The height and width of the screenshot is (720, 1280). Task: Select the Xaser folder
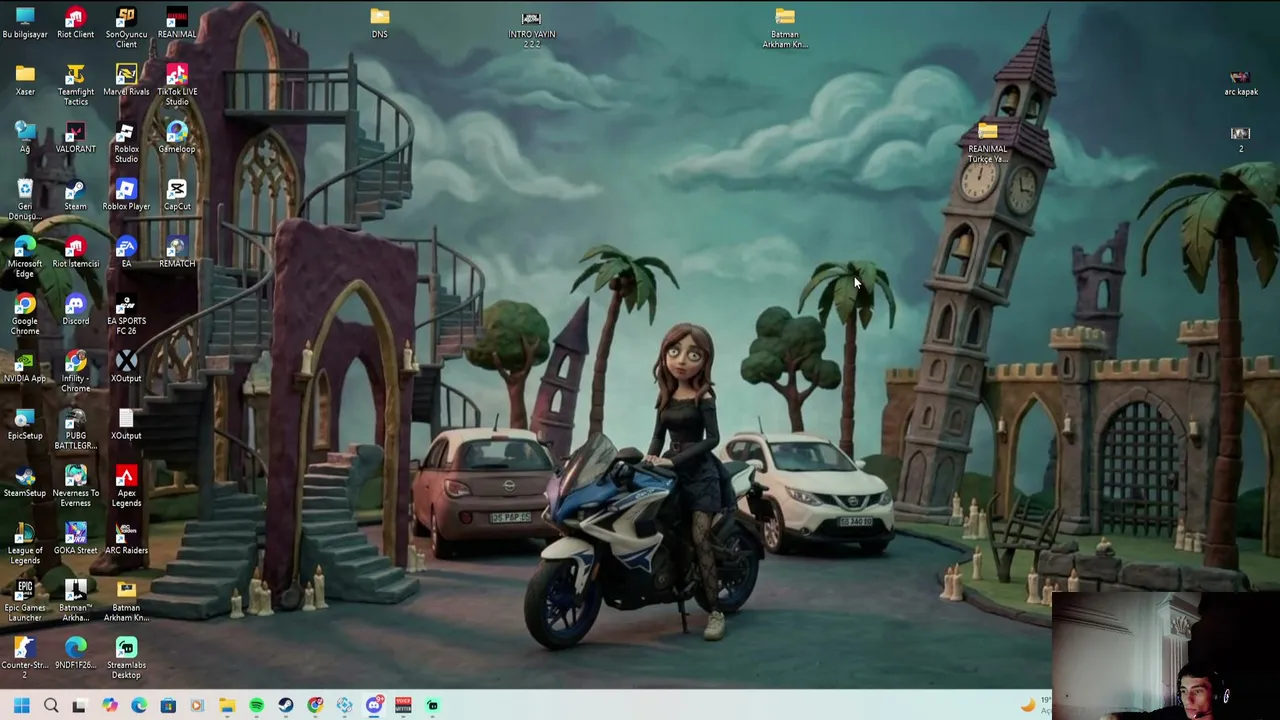click(25, 80)
